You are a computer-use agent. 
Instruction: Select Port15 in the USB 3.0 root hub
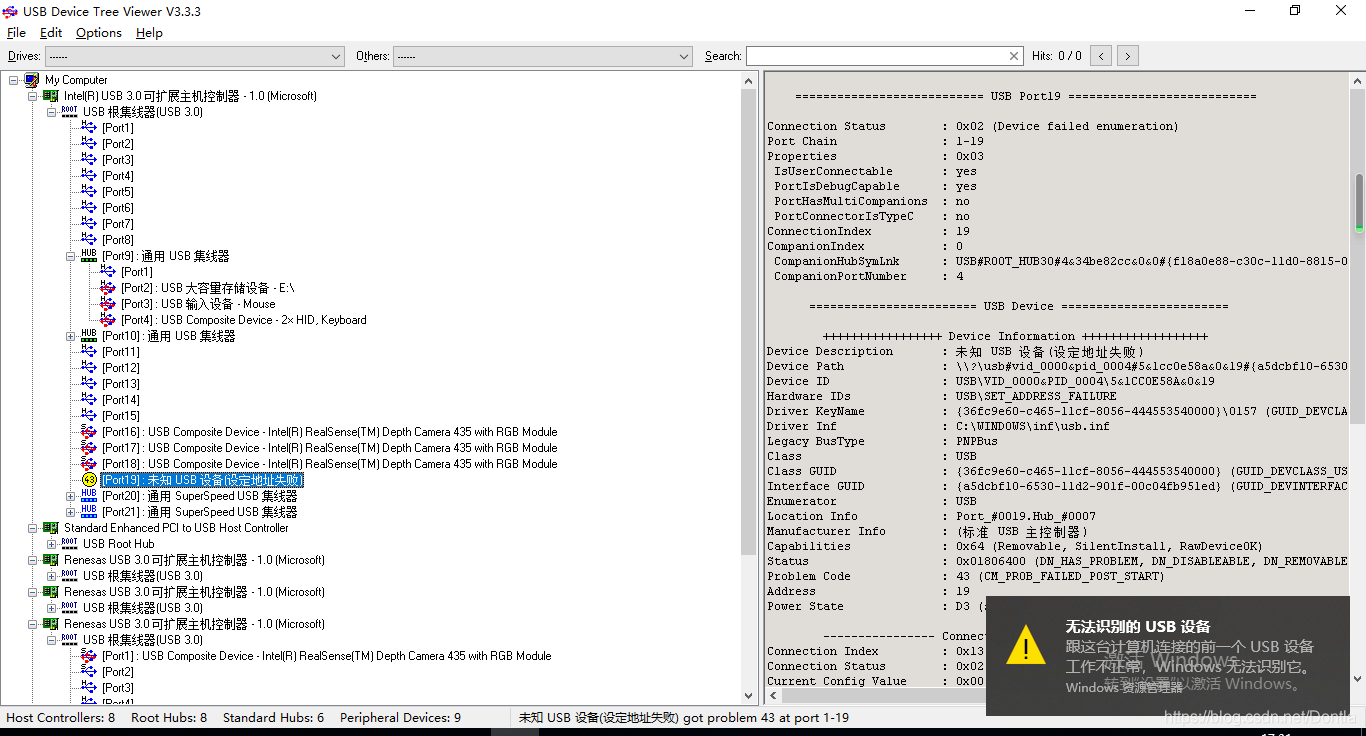120,416
